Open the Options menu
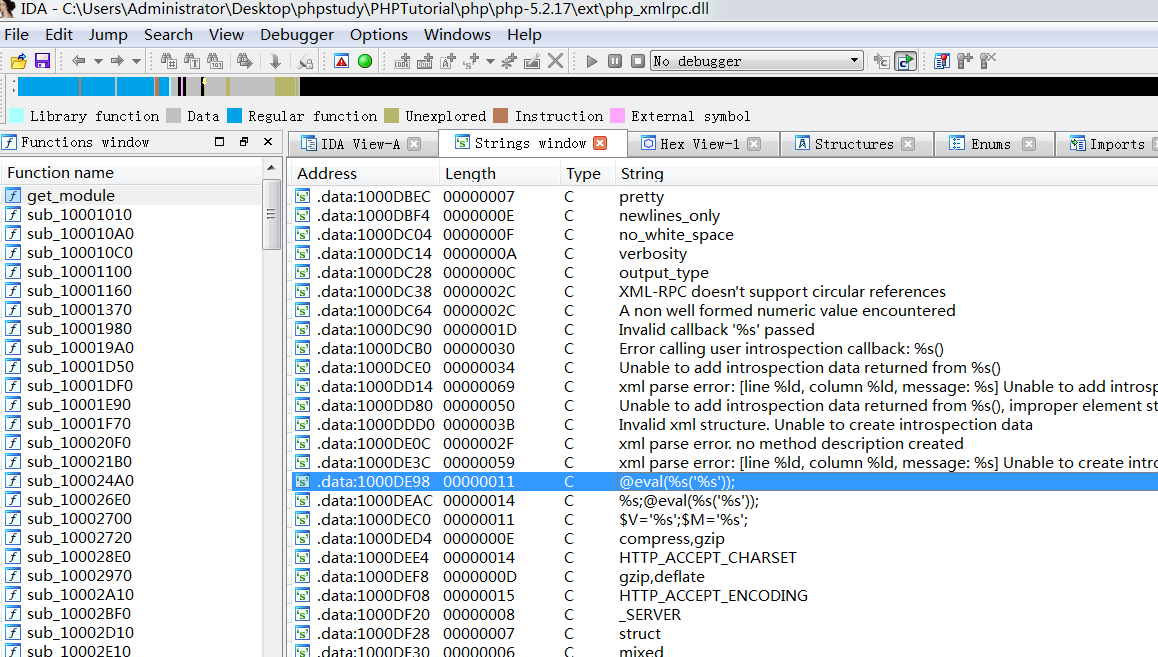1158x657 pixels. (x=379, y=35)
